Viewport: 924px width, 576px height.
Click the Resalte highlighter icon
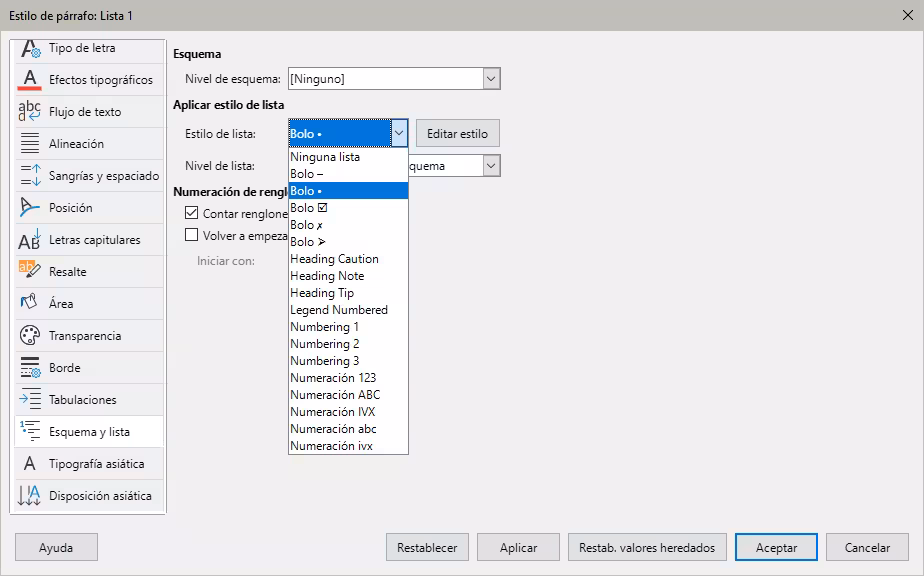[x=29, y=271]
